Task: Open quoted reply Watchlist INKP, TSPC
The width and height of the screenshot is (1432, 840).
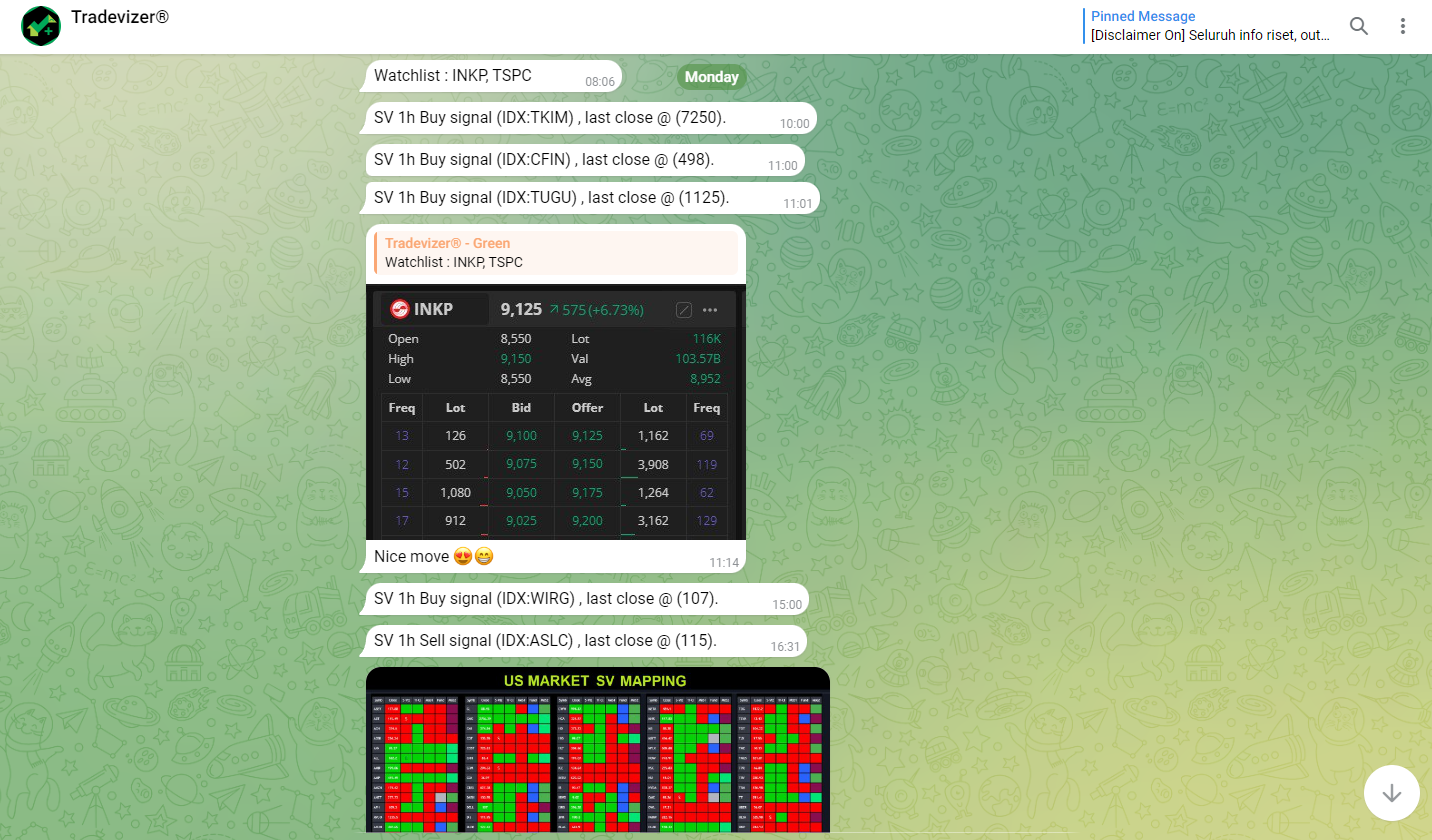Action: pos(555,253)
